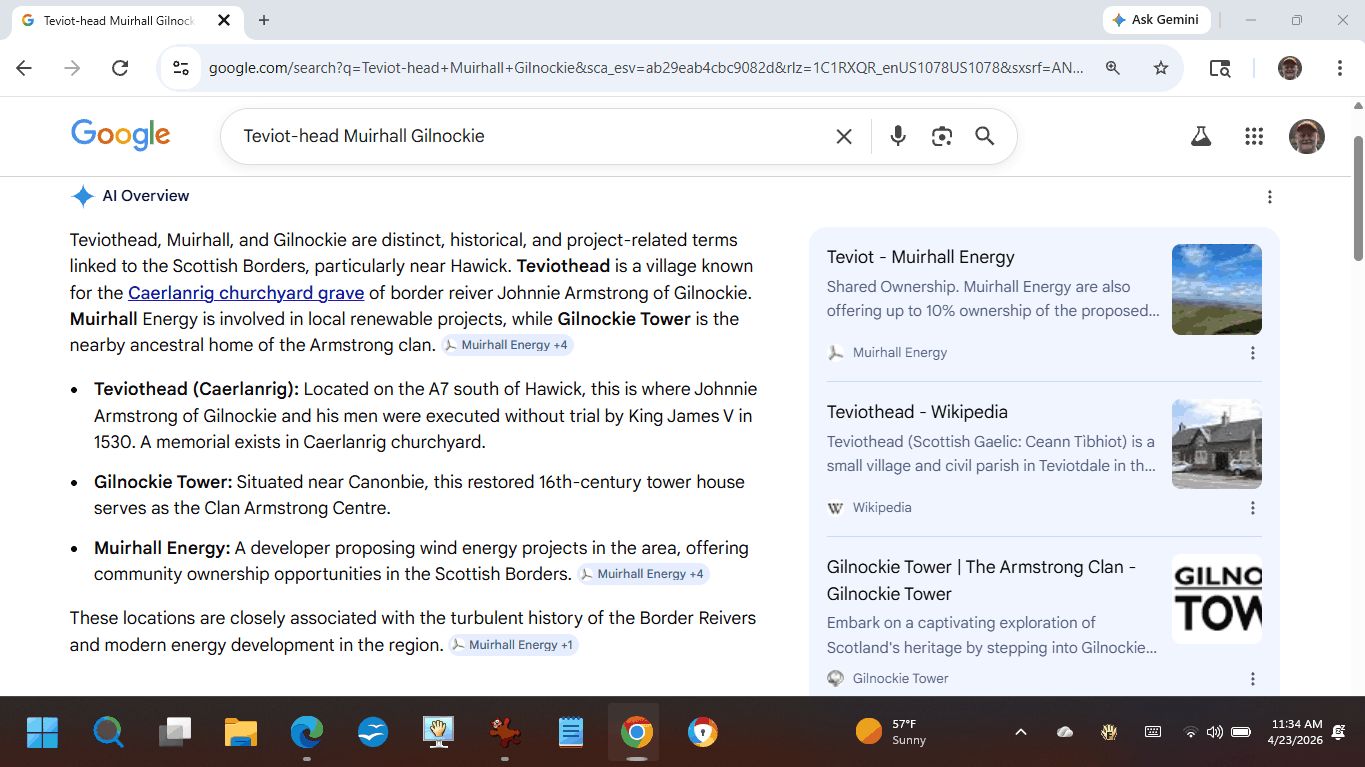The width and height of the screenshot is (1365, 767).
Task: Expand options for Teviot Muirhall Energy result
Action: [1253, 353]
